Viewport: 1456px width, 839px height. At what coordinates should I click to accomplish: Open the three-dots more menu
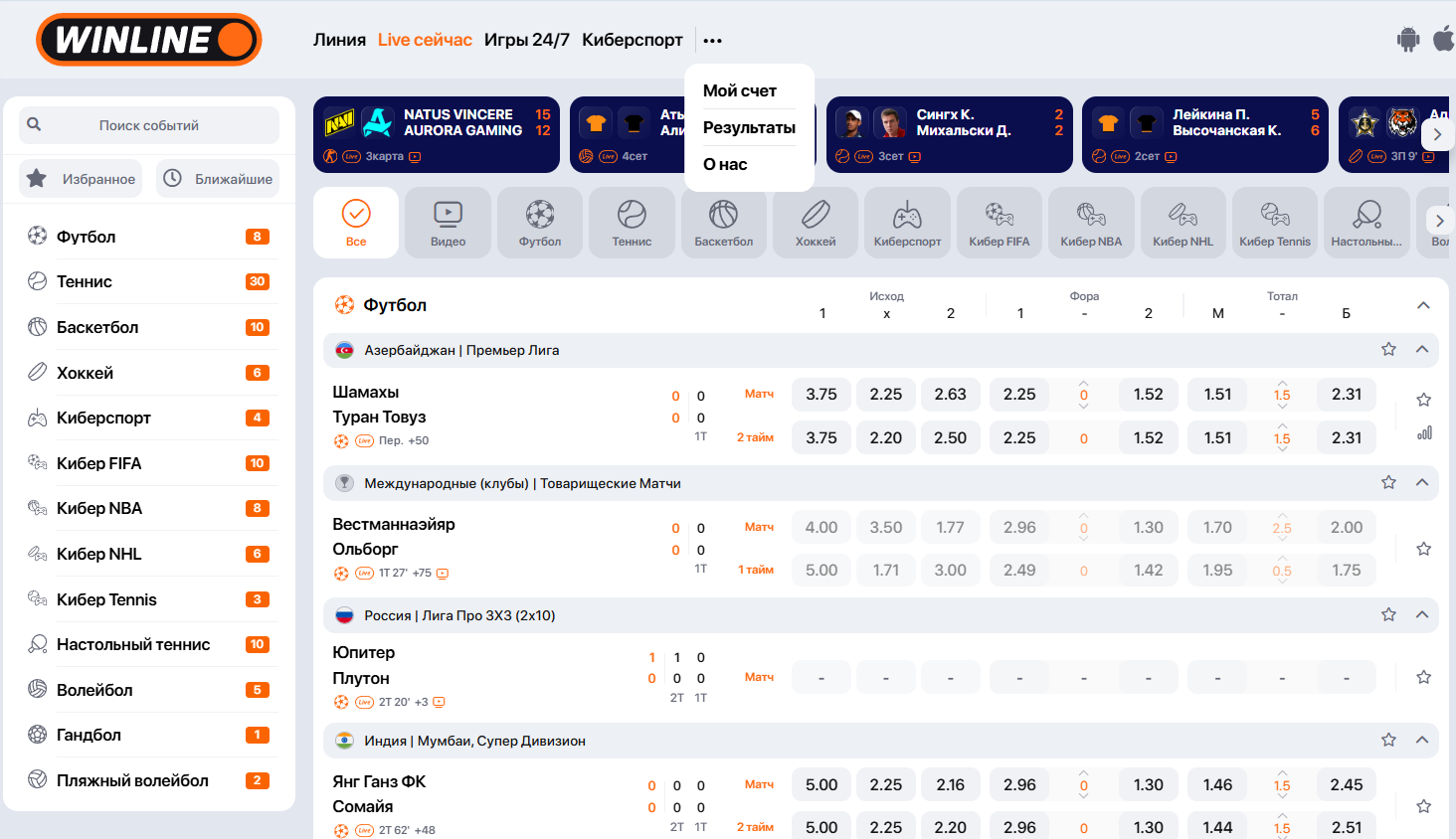[712, 41]
